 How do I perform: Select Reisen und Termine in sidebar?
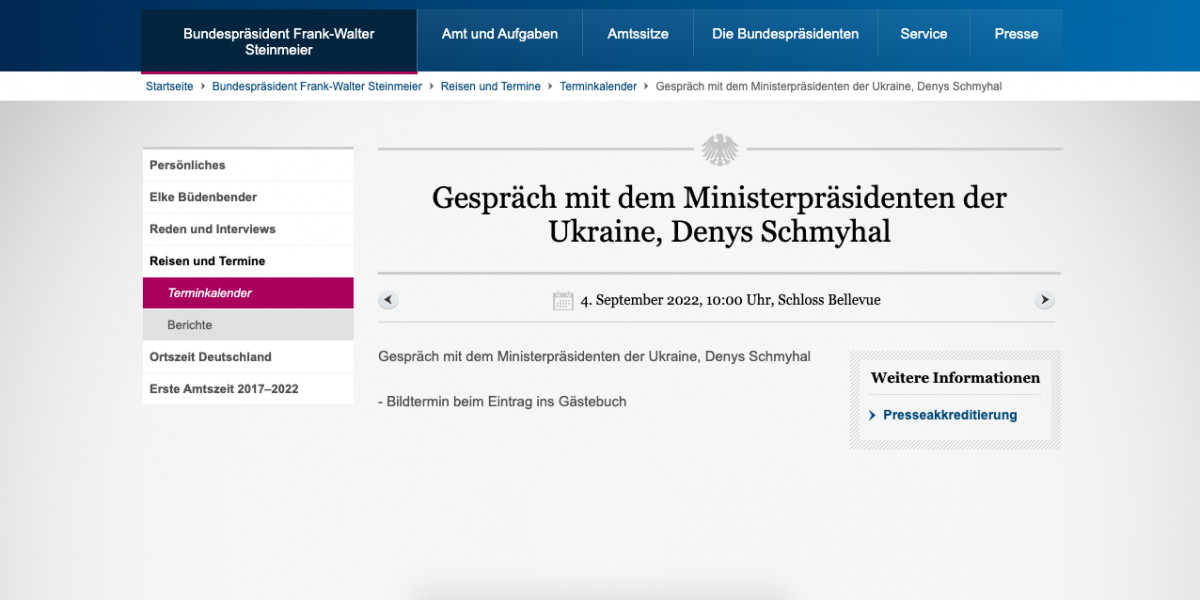tap(248, 261)
